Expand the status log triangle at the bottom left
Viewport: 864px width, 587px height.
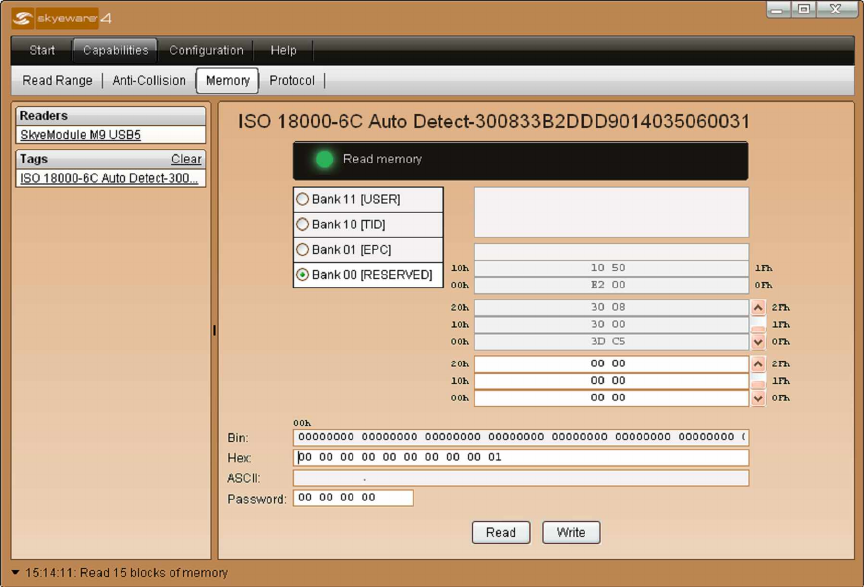point(15,573)
